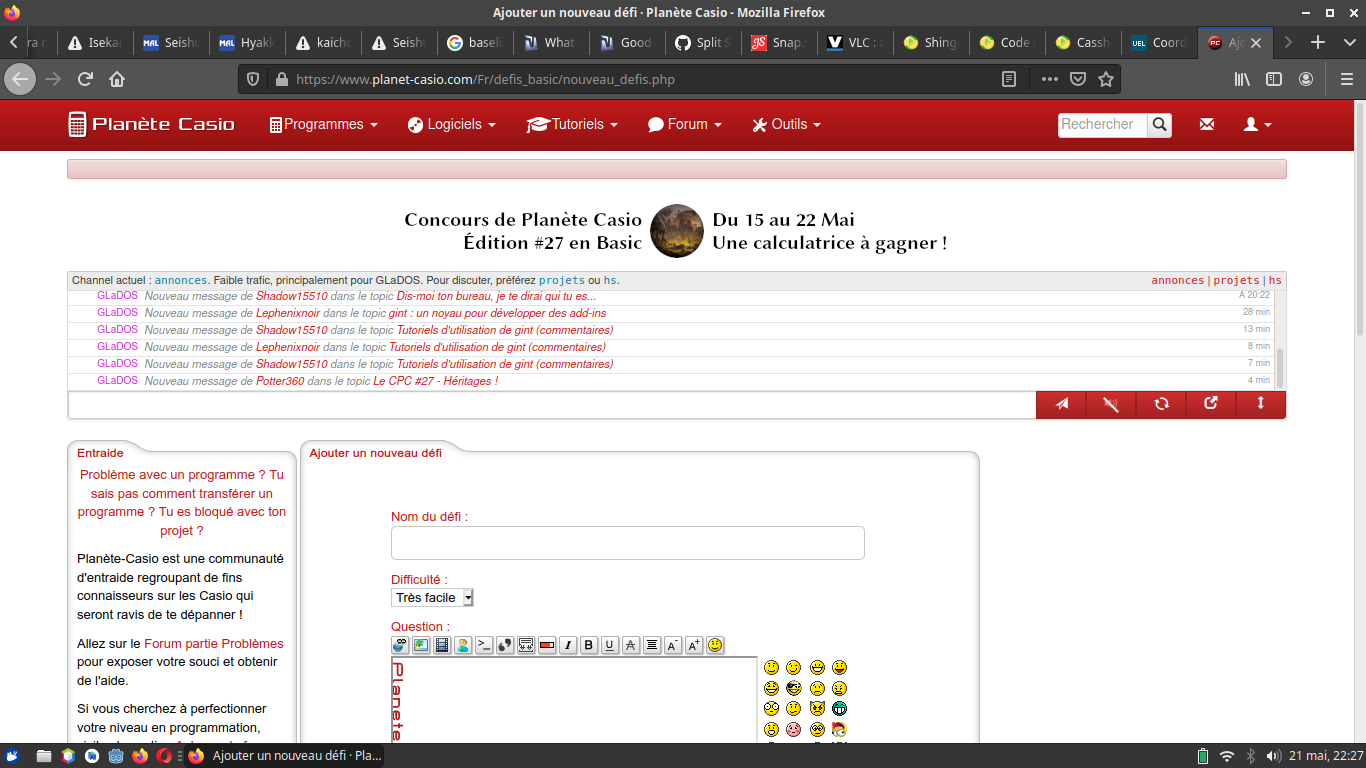1366x768 pixels.
Task: Insert a video with the film strip icon
Action: pos(442,645)
